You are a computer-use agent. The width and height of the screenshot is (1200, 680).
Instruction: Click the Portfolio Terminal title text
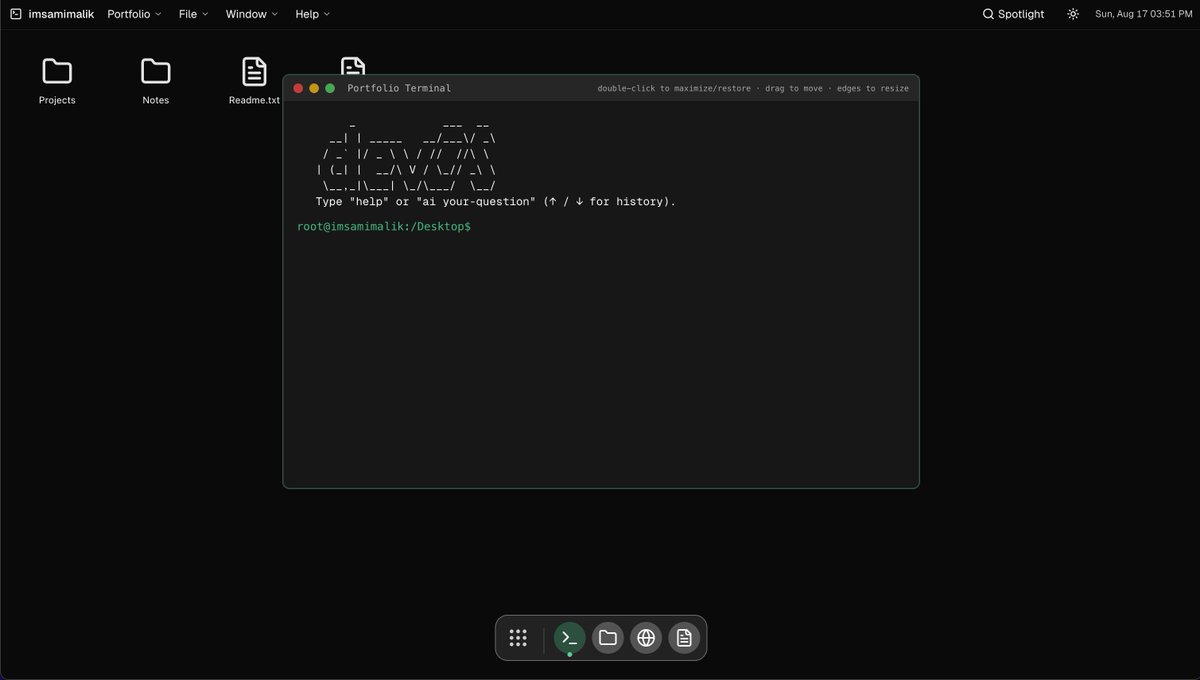(x=399, y=88)
